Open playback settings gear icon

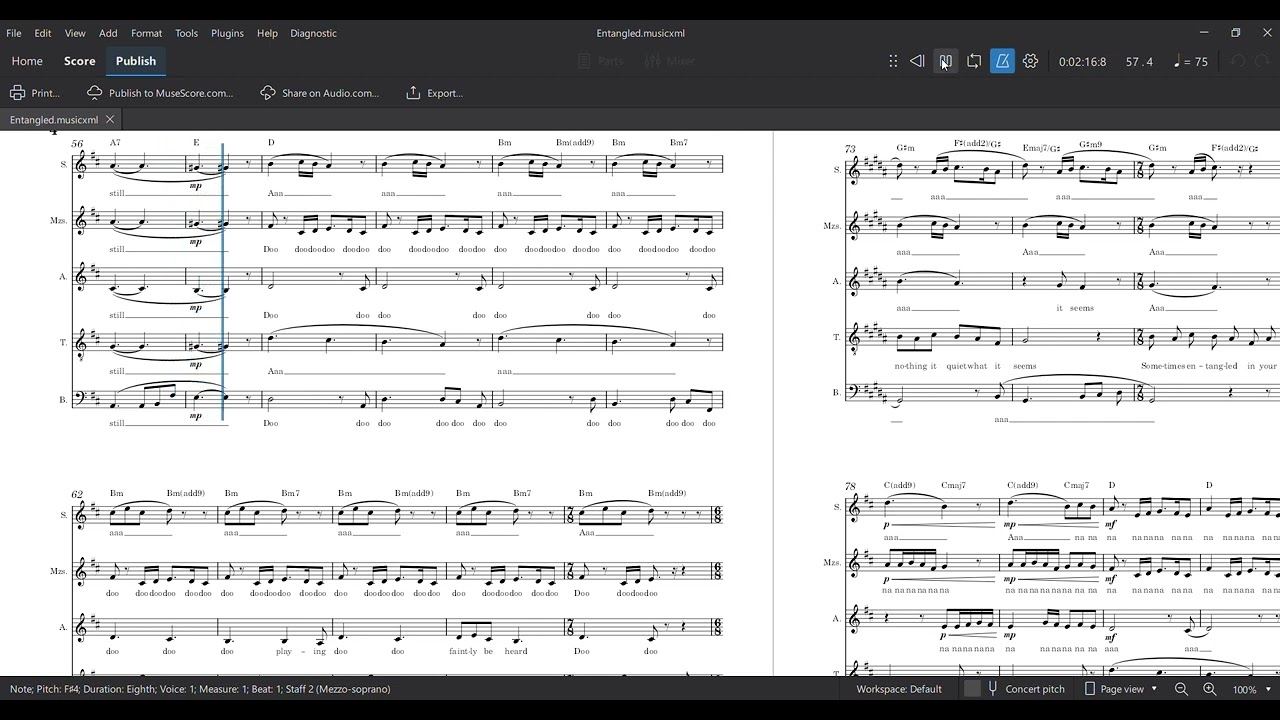(x=1031, y=61)
